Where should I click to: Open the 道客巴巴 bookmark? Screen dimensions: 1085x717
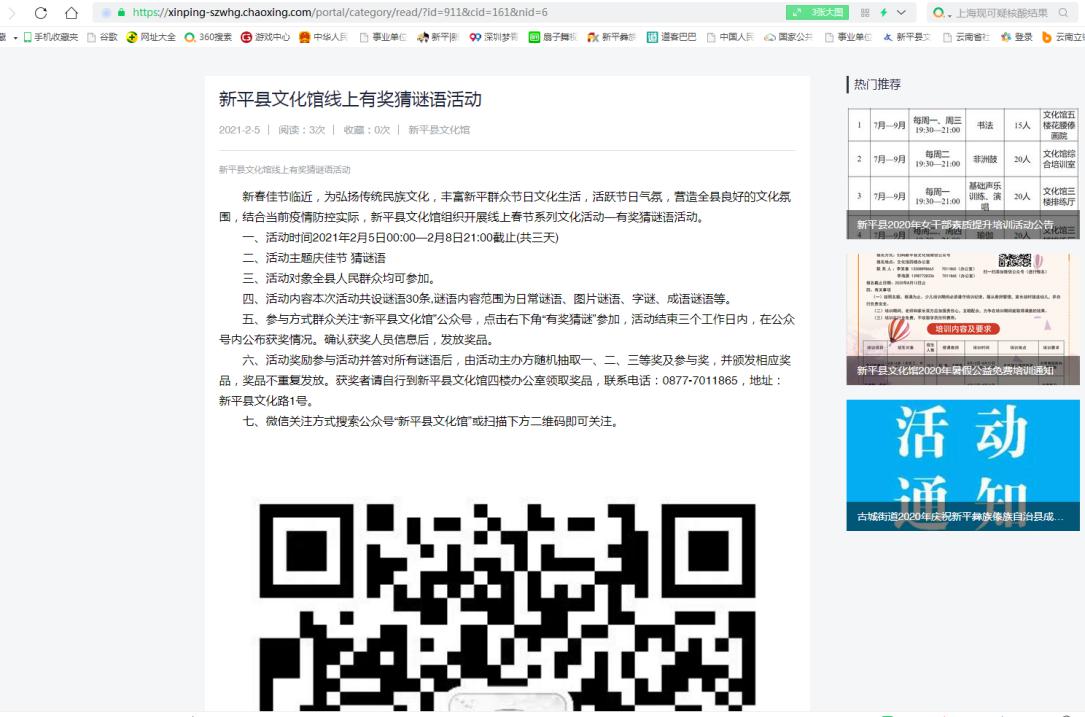click(x=671, y=37)
